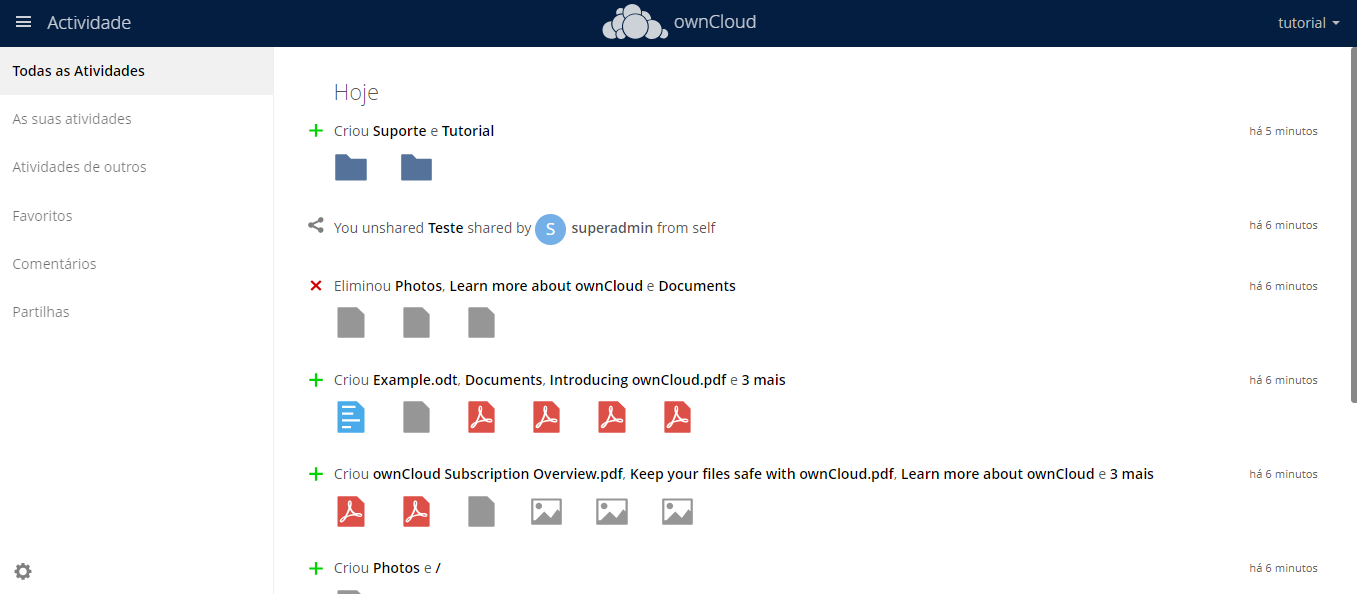Open ownCloud Subscription Overview.pdf link
The height and width of the screenshot is (594, 1357).
click(x=499, y=474)
